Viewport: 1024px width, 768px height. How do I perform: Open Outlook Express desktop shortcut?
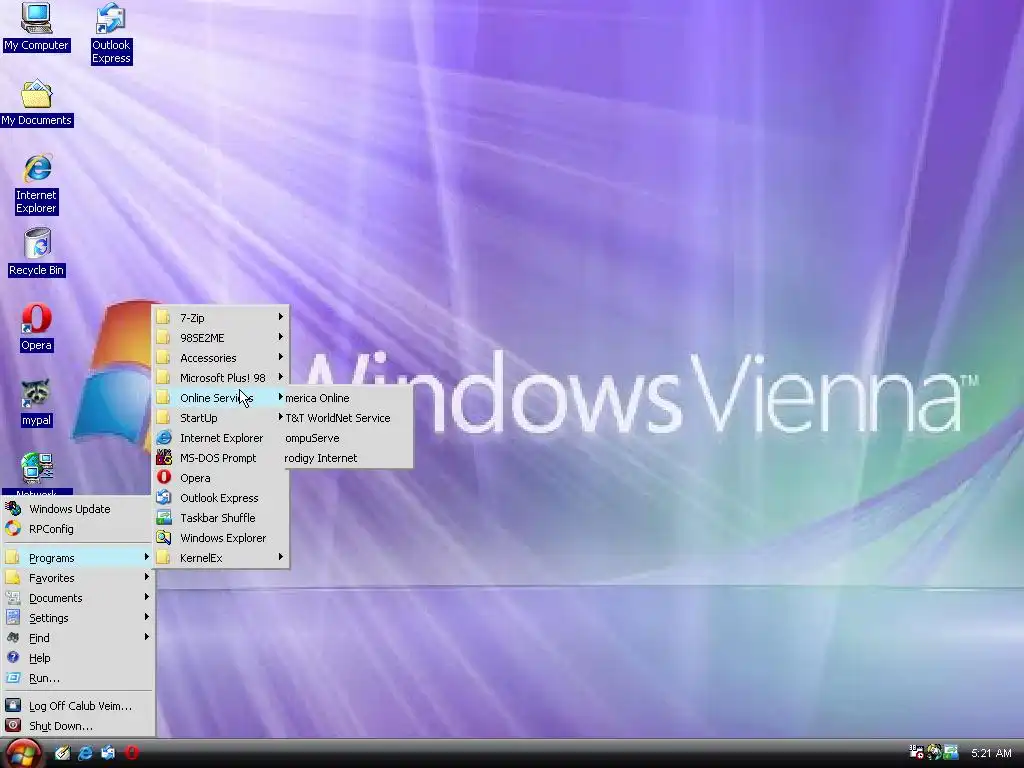pos(111,34)
